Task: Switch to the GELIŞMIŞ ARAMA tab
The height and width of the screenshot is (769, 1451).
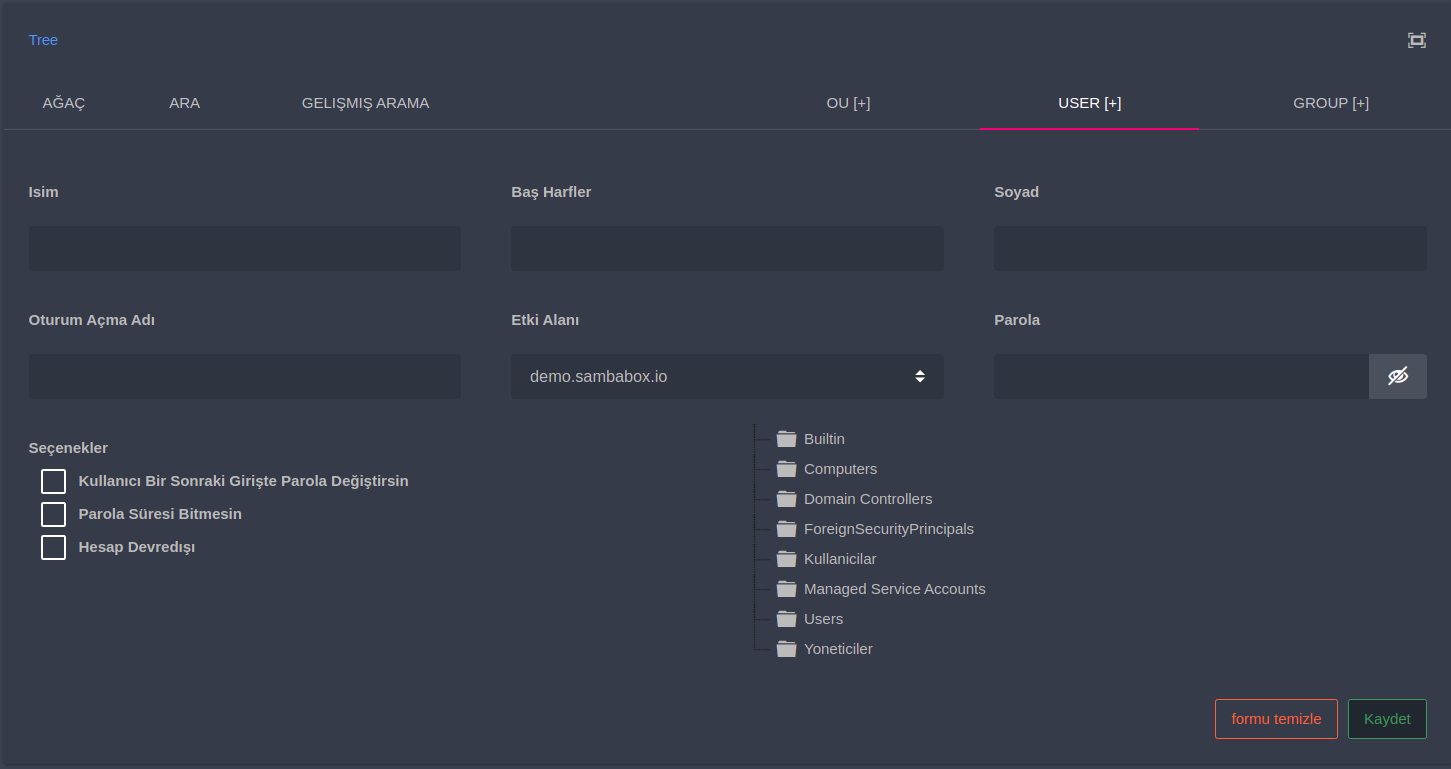Action: (x=365, y=103)
